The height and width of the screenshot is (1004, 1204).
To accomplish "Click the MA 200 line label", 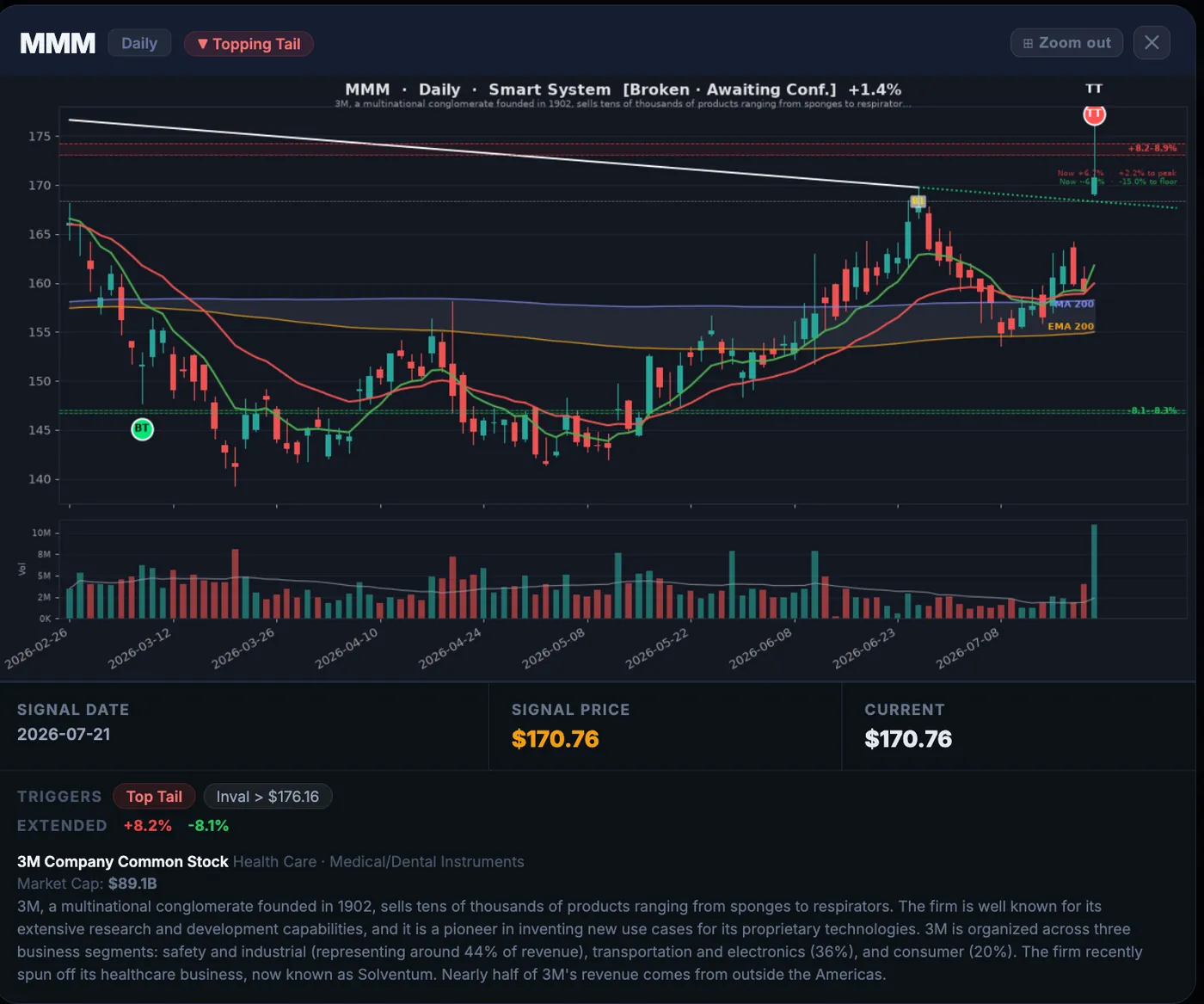I will 1073,304.
